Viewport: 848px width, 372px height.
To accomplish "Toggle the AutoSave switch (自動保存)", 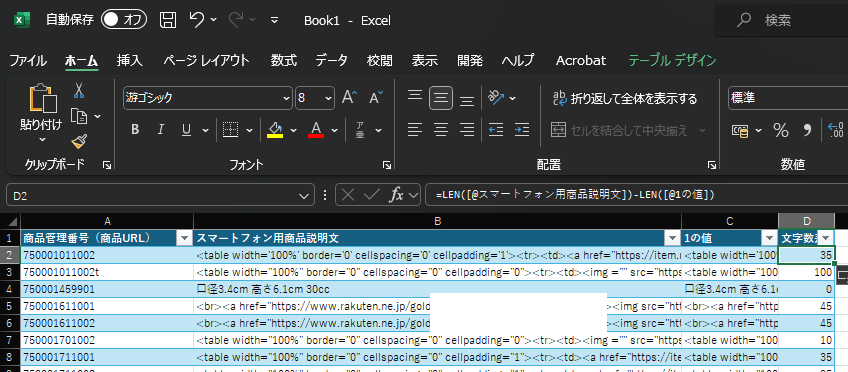I will click(x=124, y=20).
